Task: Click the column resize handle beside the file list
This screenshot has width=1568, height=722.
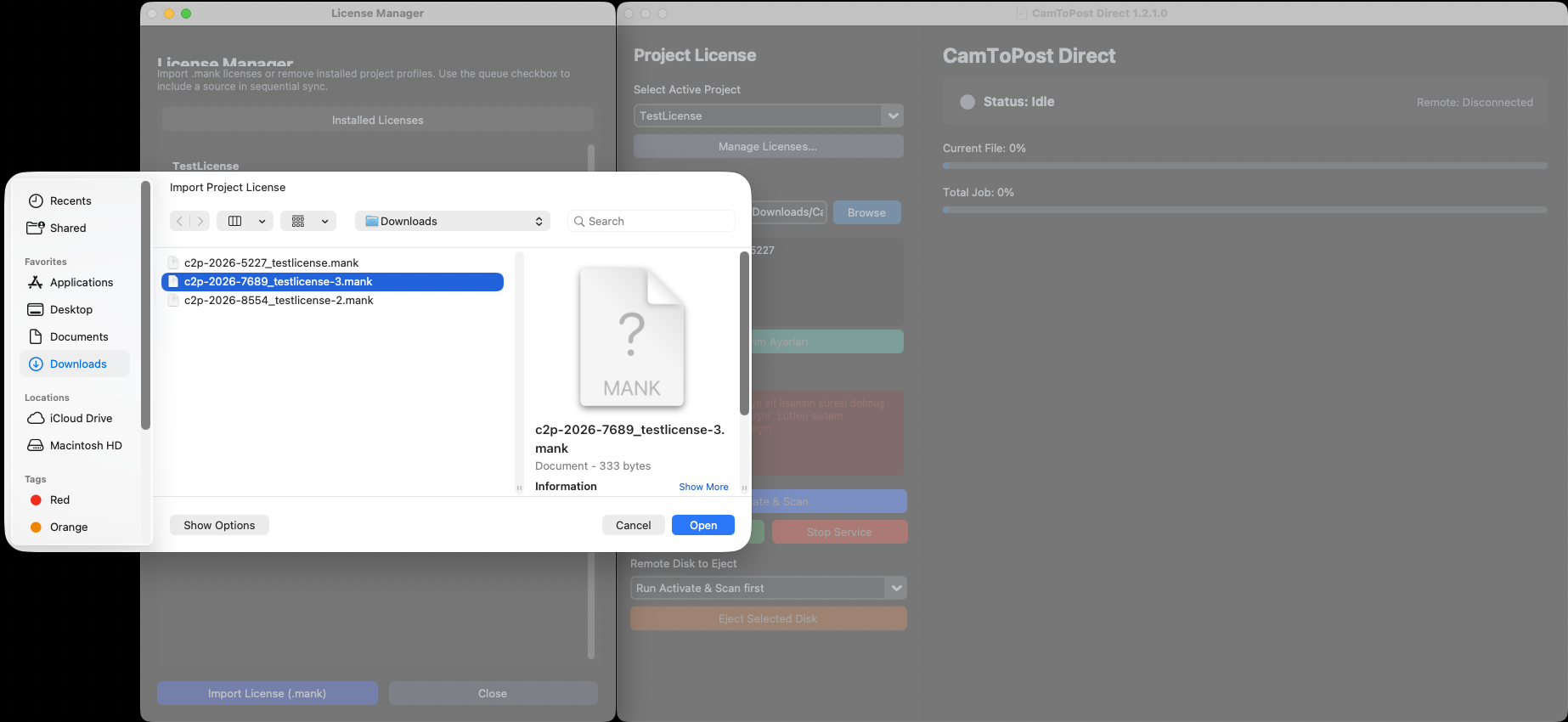Action: point(519,488)
